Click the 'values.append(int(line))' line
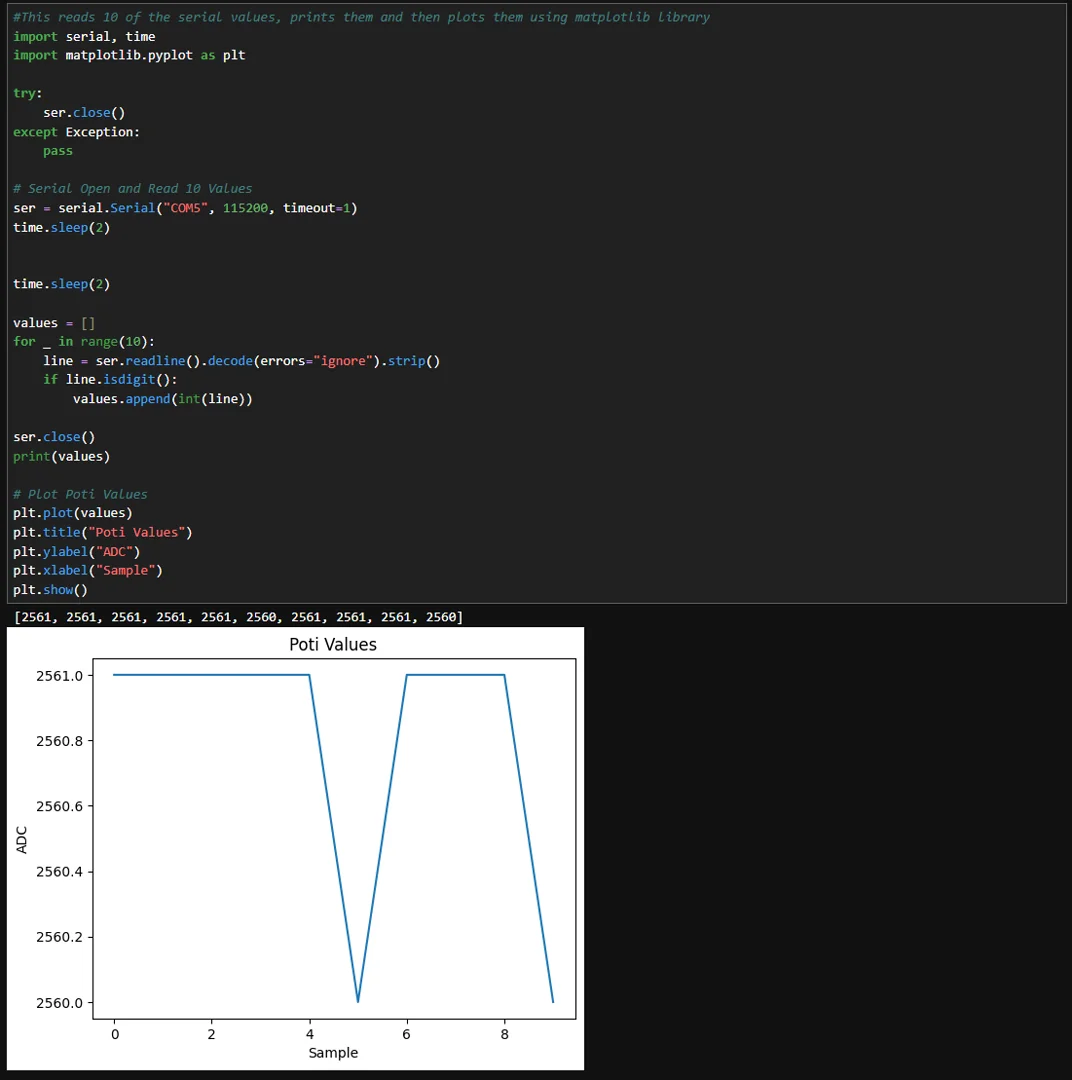 click(x=163, y=399)
